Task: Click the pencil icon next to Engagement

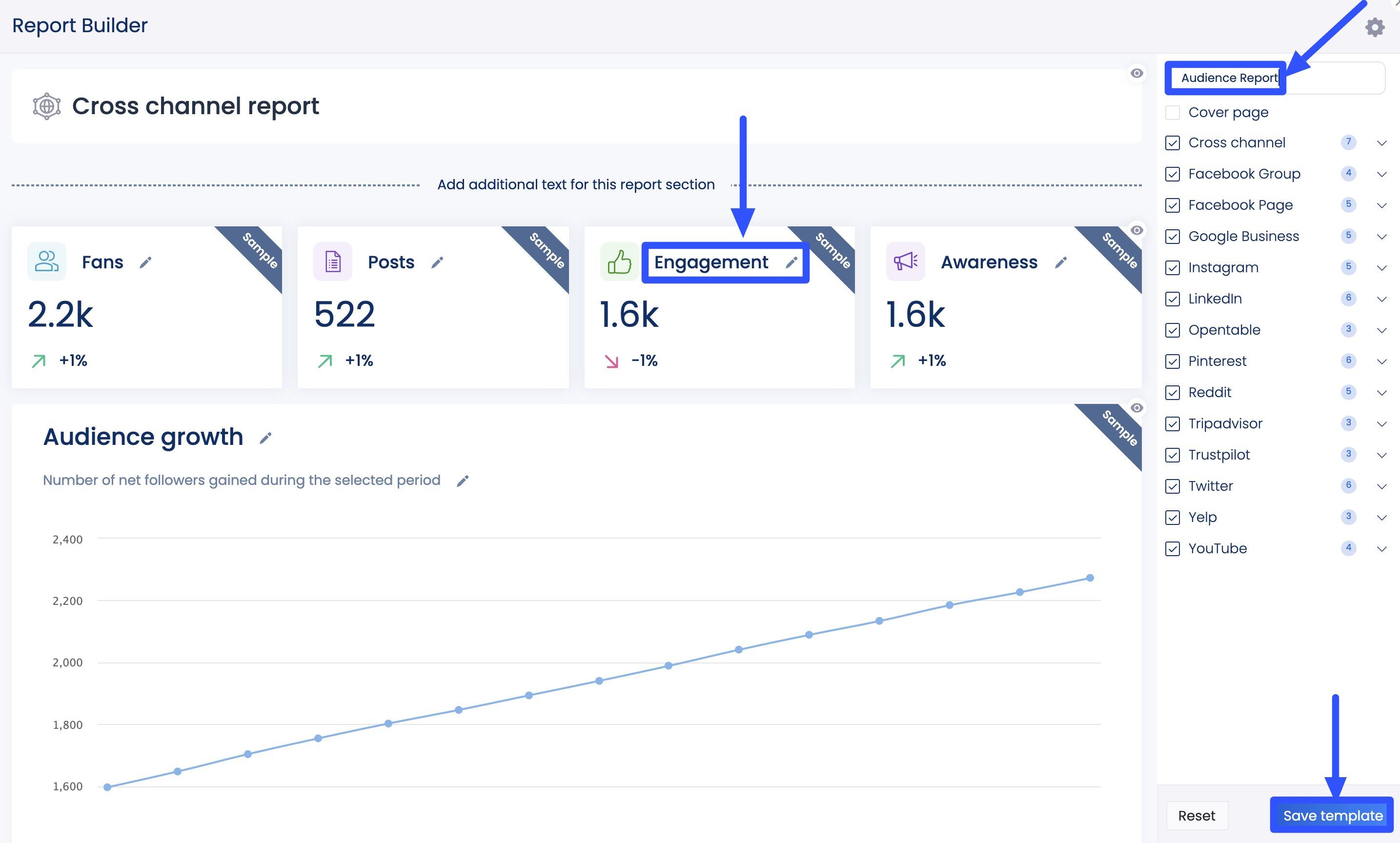Action: [792, 263]
